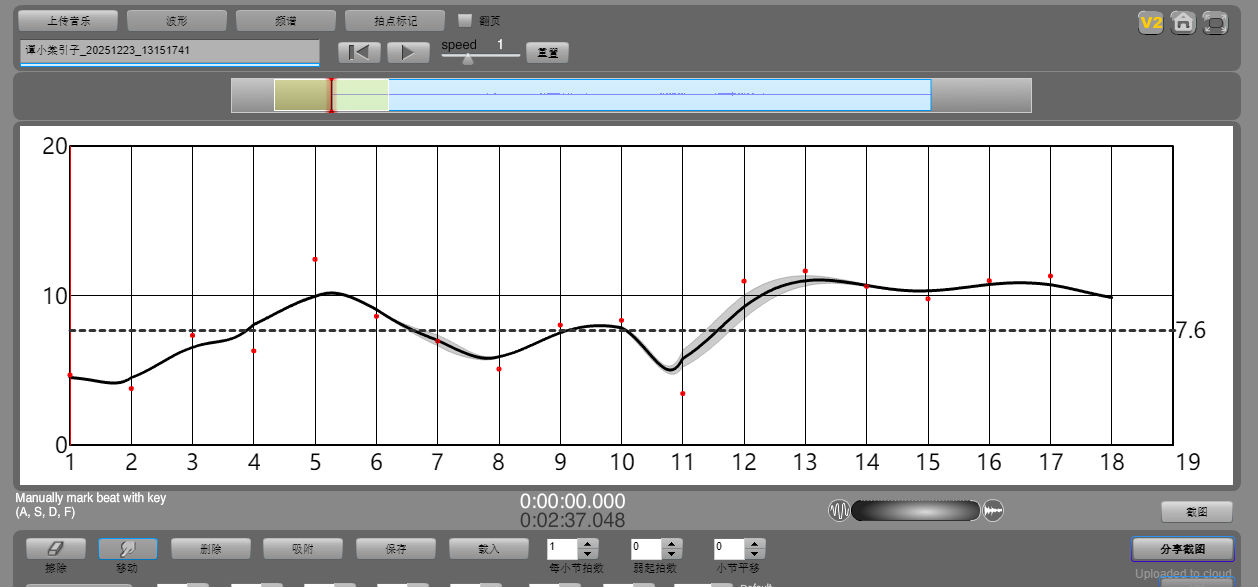
Task: Decrease 弱起拍数 value with down arrow
Action: 672,554
